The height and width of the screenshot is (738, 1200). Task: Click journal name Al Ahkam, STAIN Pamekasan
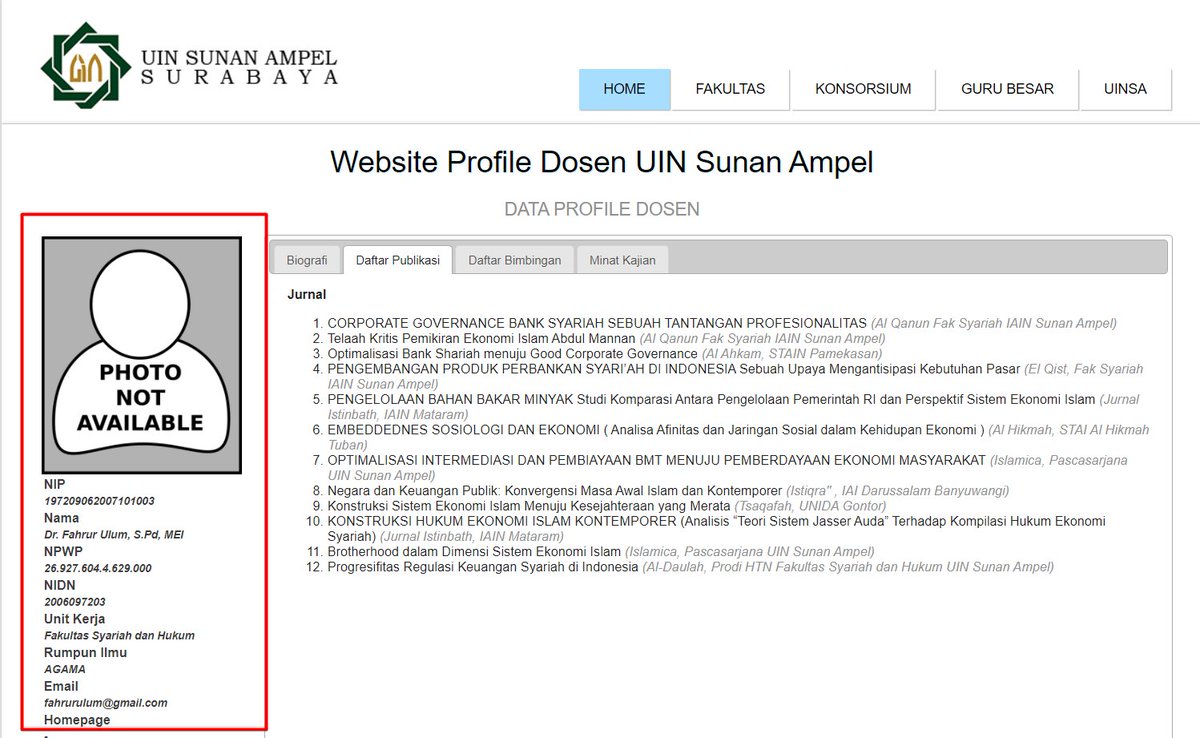click(792, 354)
